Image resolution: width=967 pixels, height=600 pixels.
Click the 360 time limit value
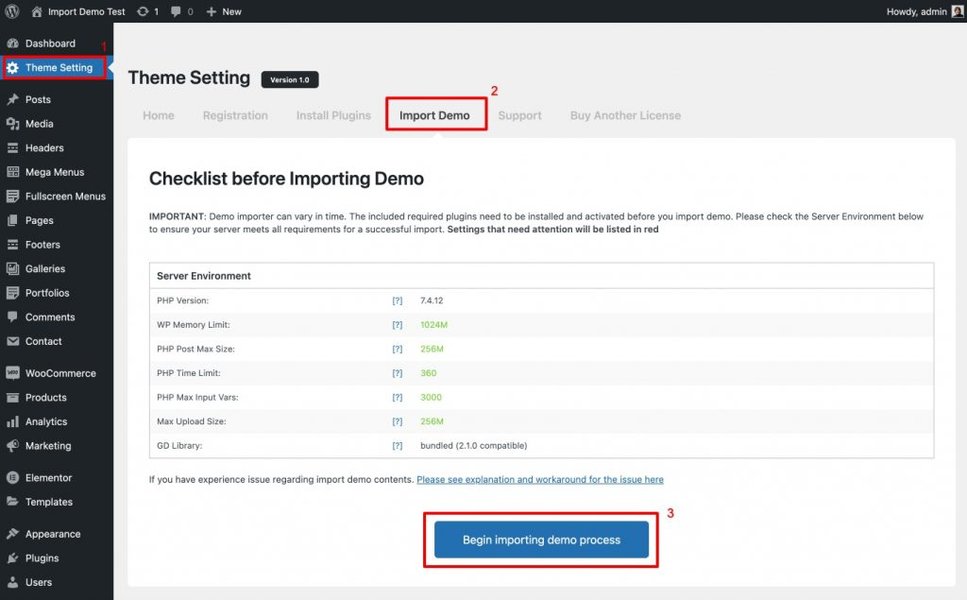pyautogui.click(x=428, y=373)
